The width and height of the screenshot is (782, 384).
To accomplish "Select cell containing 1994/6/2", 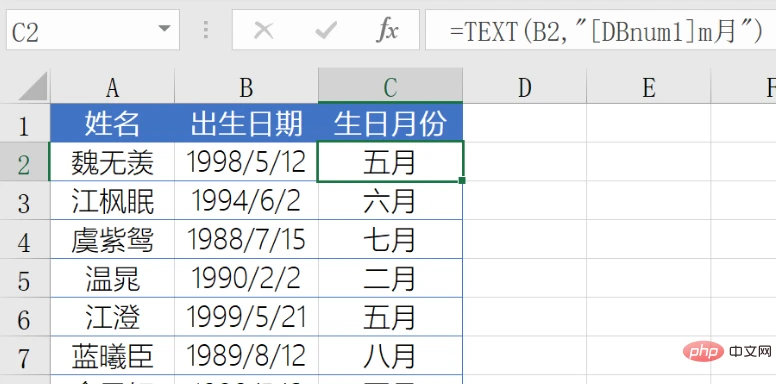I will point(246,200).
